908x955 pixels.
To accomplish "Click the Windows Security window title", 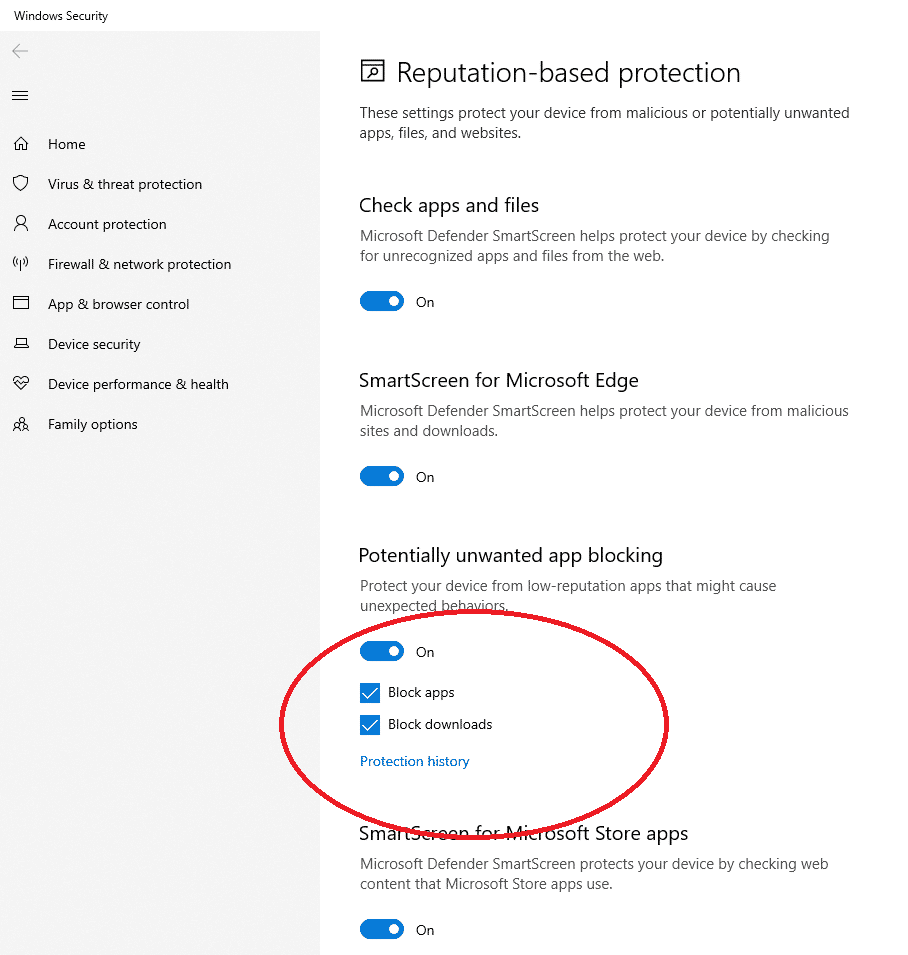I will click(x=61, y=16).
